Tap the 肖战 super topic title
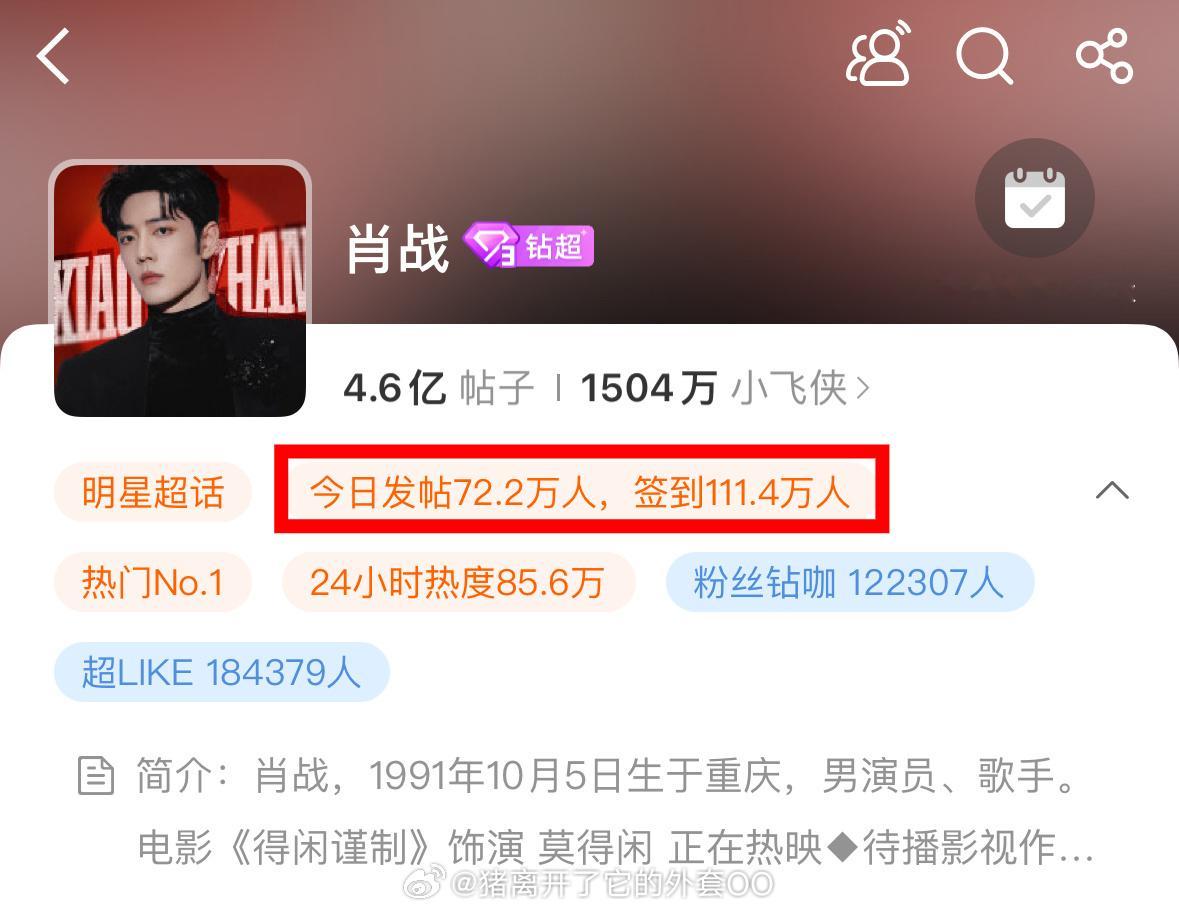The image size is (1179, 911). [x=398, y=248]
